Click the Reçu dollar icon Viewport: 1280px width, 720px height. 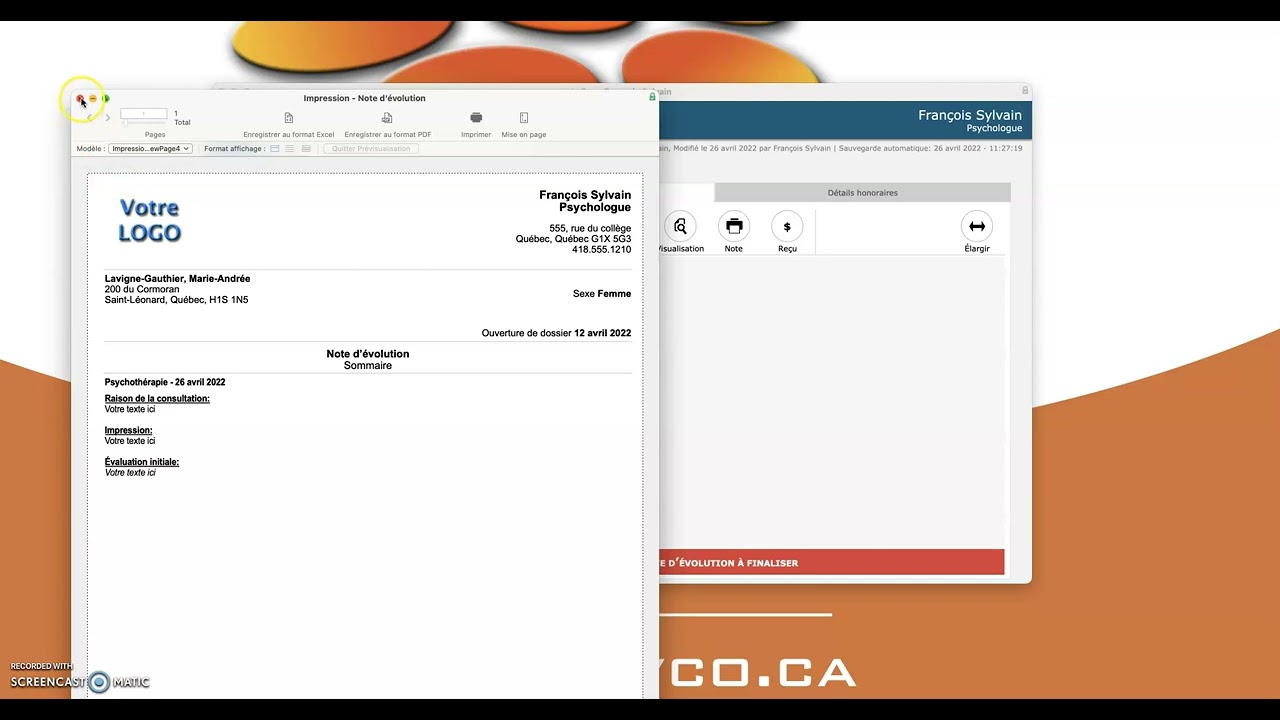[x=787, y=227]
